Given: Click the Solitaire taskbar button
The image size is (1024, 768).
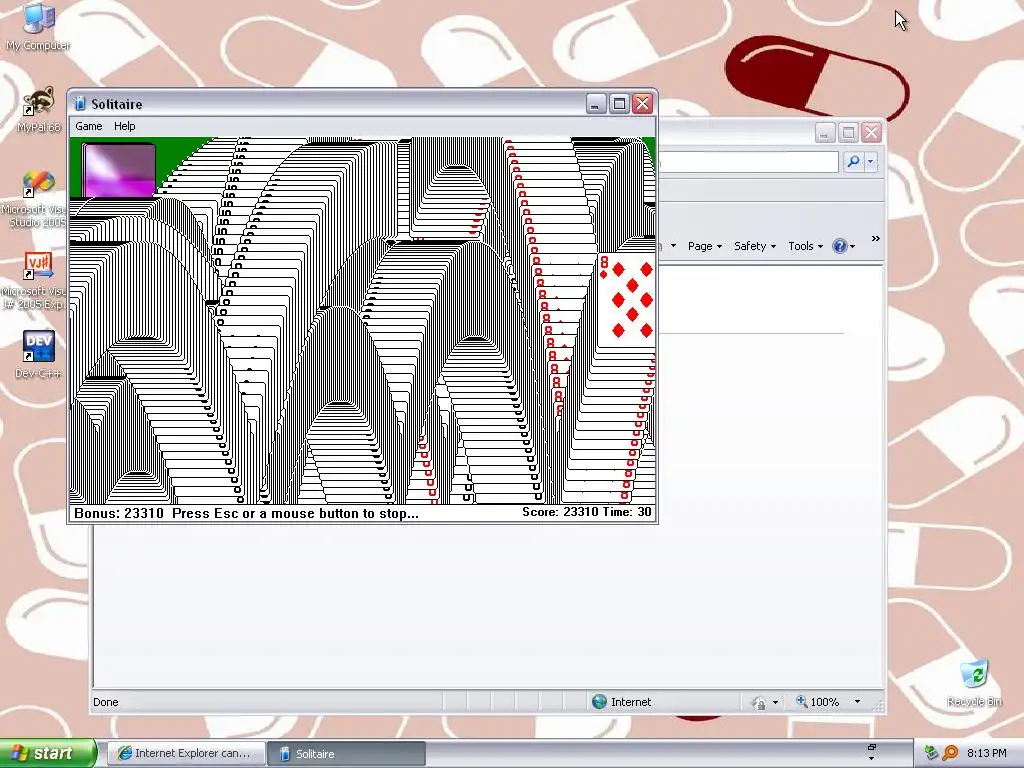Looking at the screenshot, I should point(347,753).
